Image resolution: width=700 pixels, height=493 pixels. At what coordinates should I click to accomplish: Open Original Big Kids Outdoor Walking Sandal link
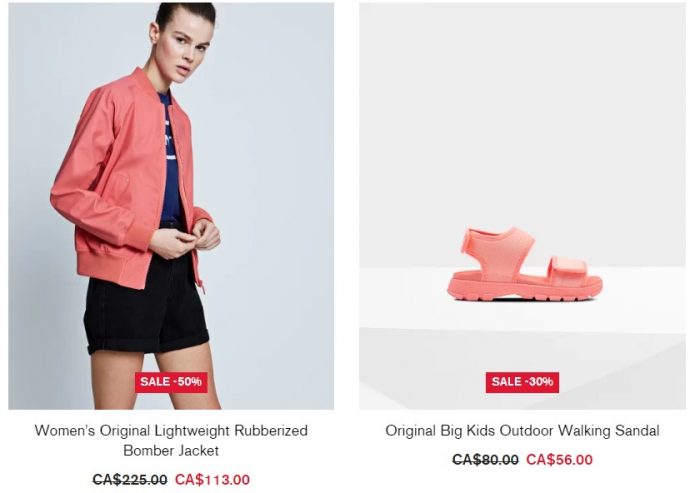pyautogui.click(x=522, y=430)
